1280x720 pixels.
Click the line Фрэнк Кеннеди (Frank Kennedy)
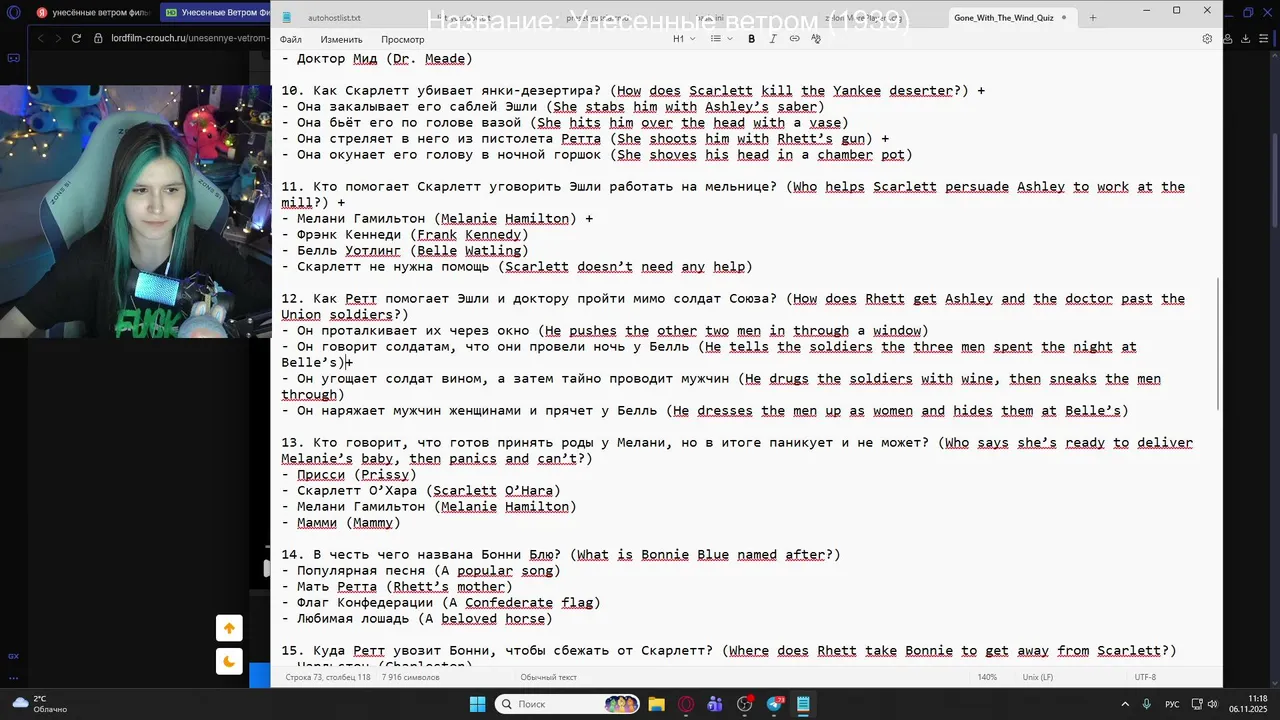point(405,234)
